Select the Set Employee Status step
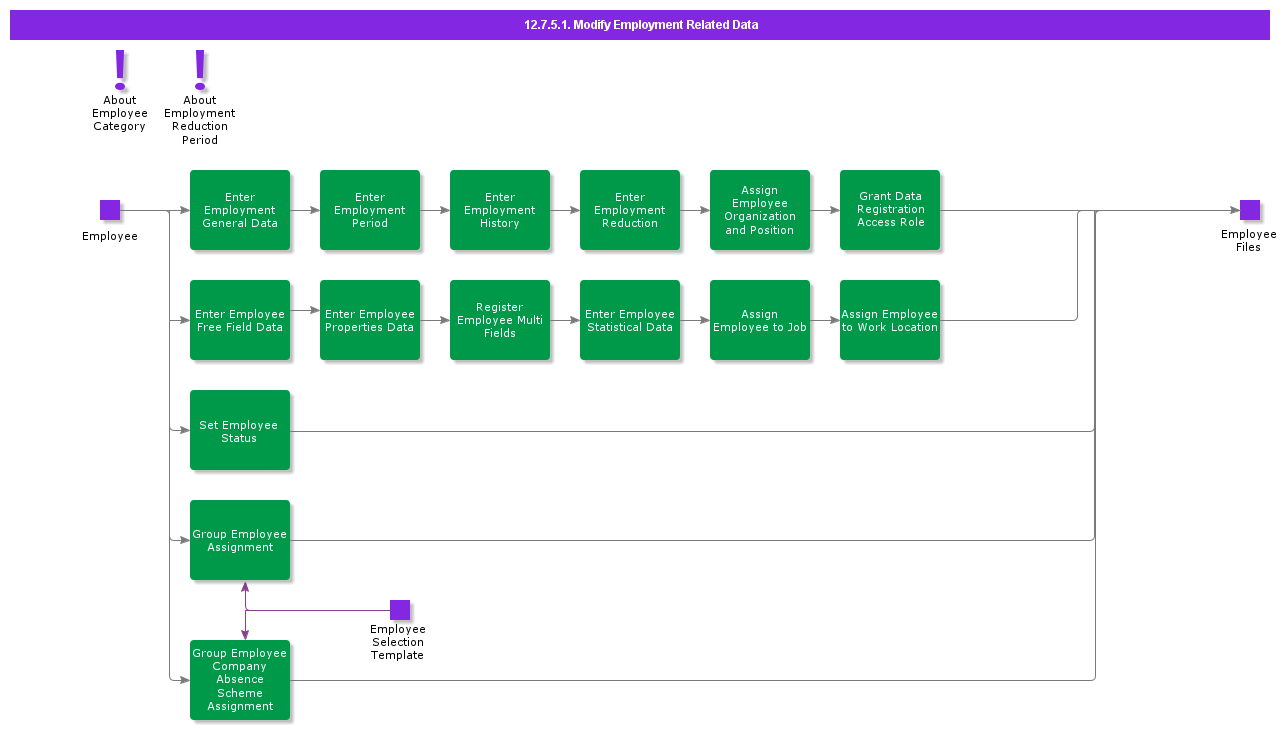 point(240,430)
